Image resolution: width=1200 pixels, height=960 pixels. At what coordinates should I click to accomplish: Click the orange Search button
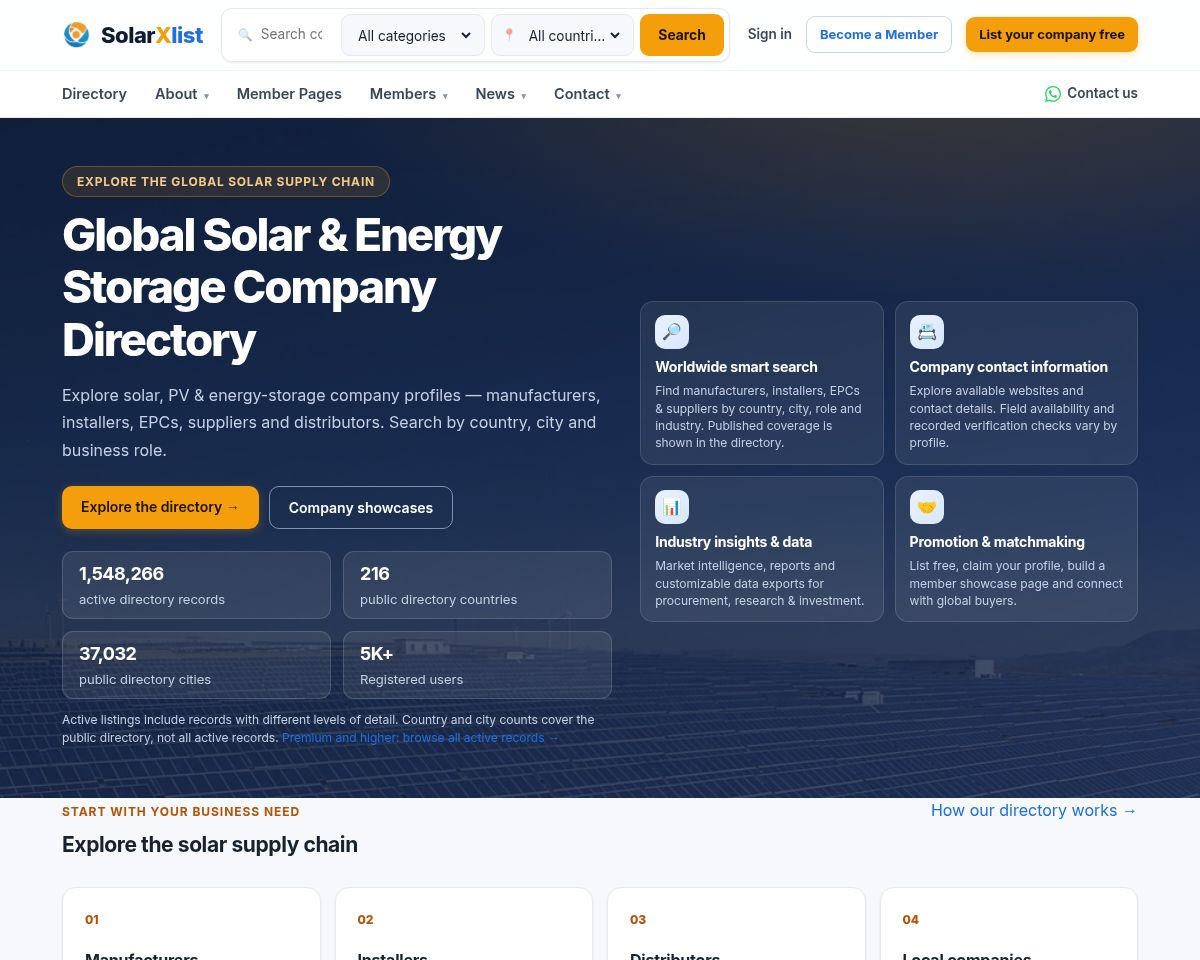pyautogui.click(x=682, y=35)
